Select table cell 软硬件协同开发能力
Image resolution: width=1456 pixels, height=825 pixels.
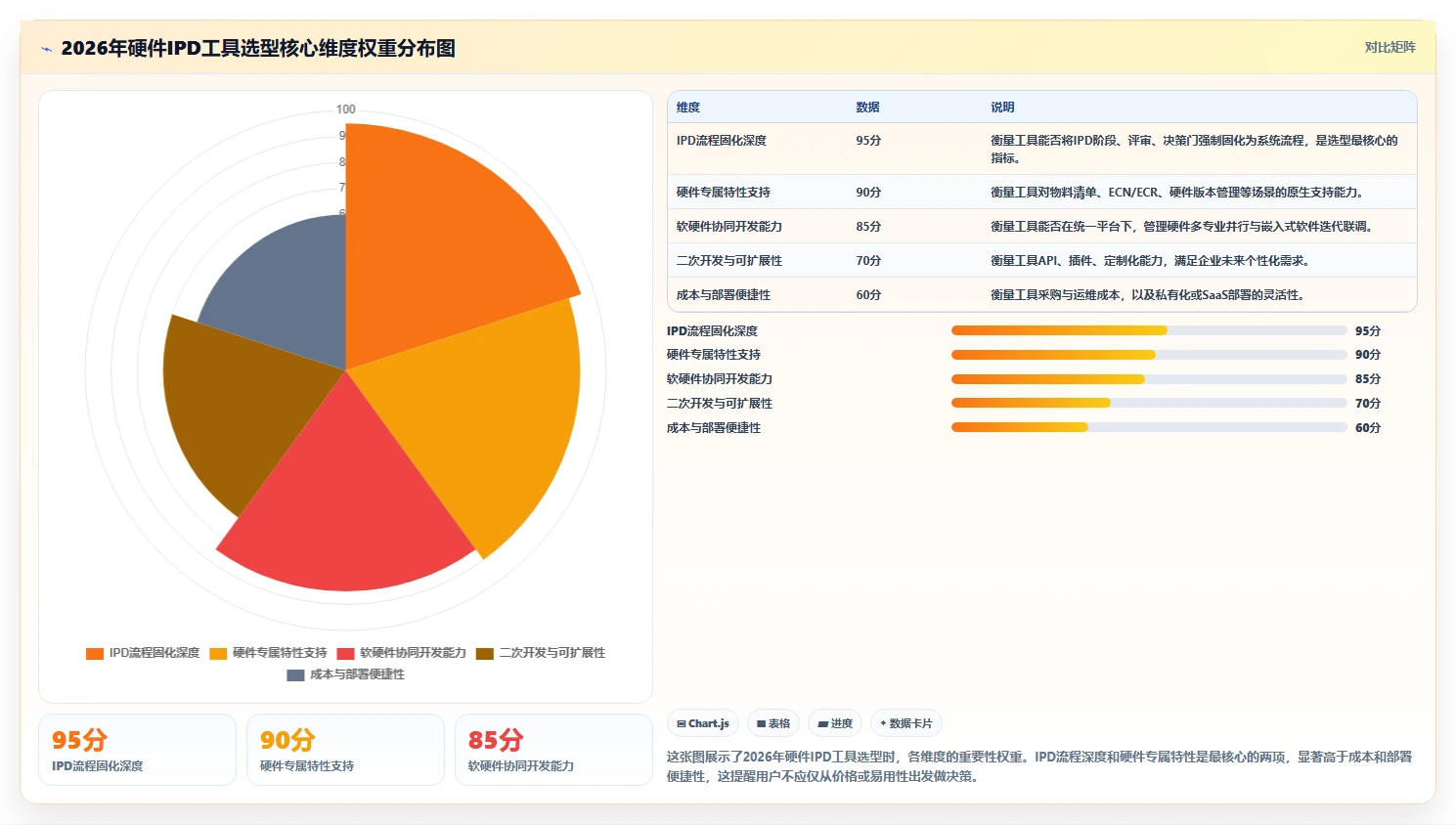[729, 227]
